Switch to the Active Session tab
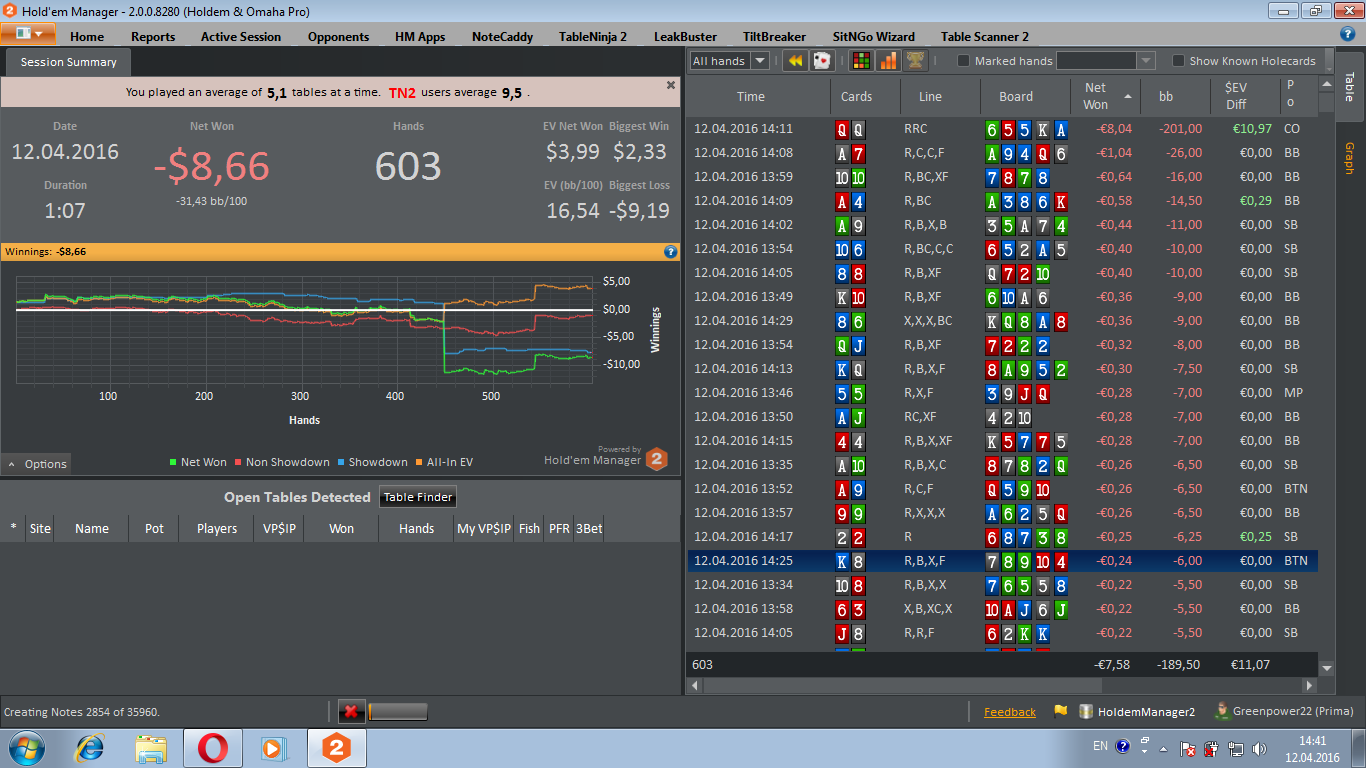Screen dimensions: 1366x768 241,37
